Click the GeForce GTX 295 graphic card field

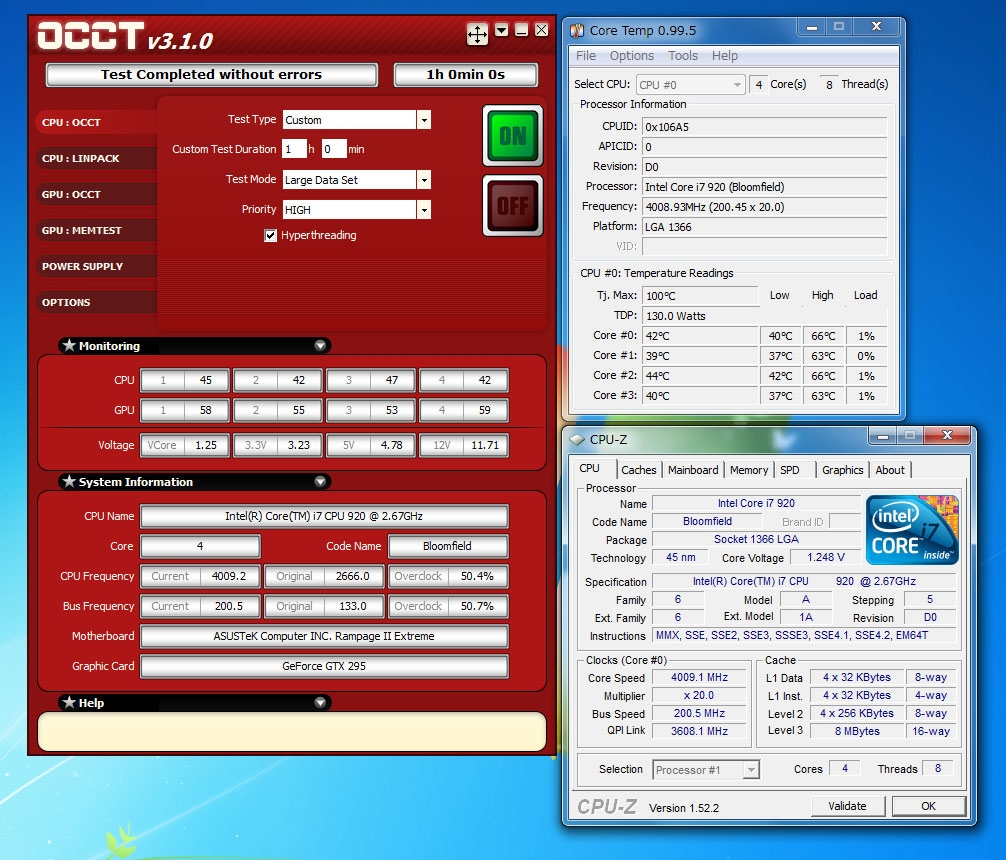coord(324,666)
